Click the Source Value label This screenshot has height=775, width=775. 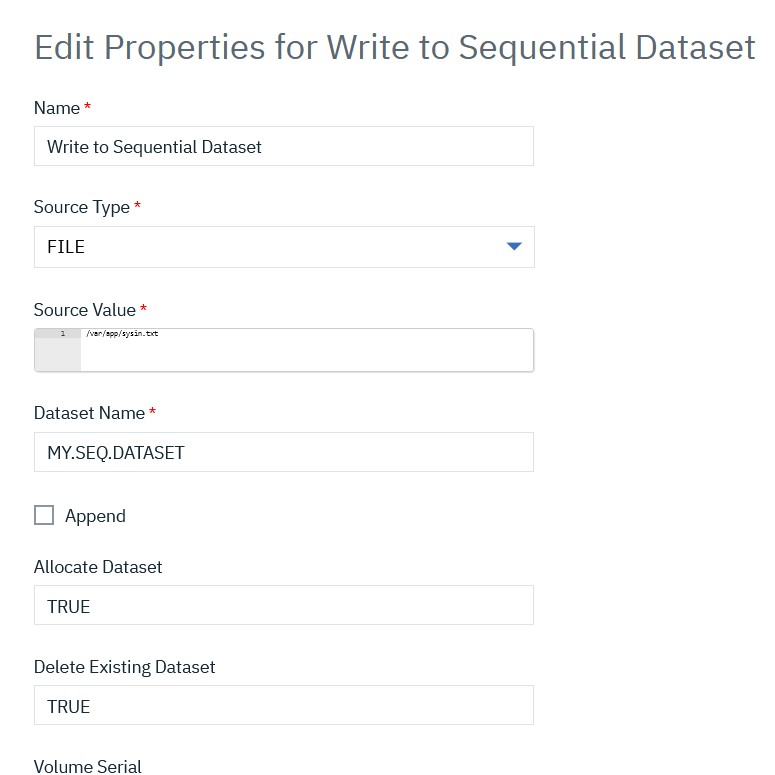[x=85, y=310]
